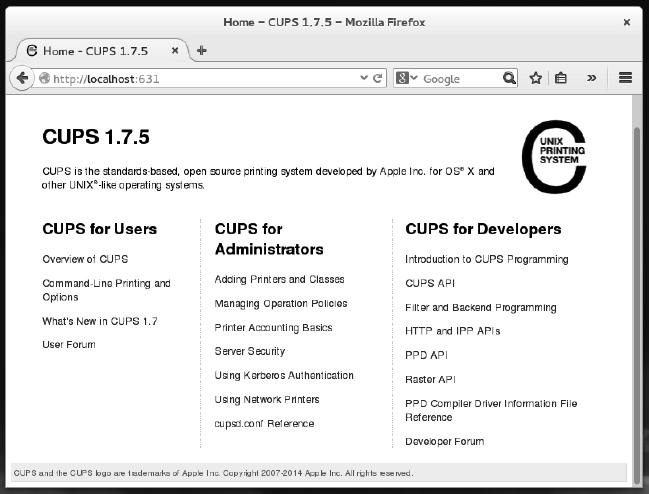Click the CUPS for Administrators heading
649x494 pixels.
click(x=269, y=239)
